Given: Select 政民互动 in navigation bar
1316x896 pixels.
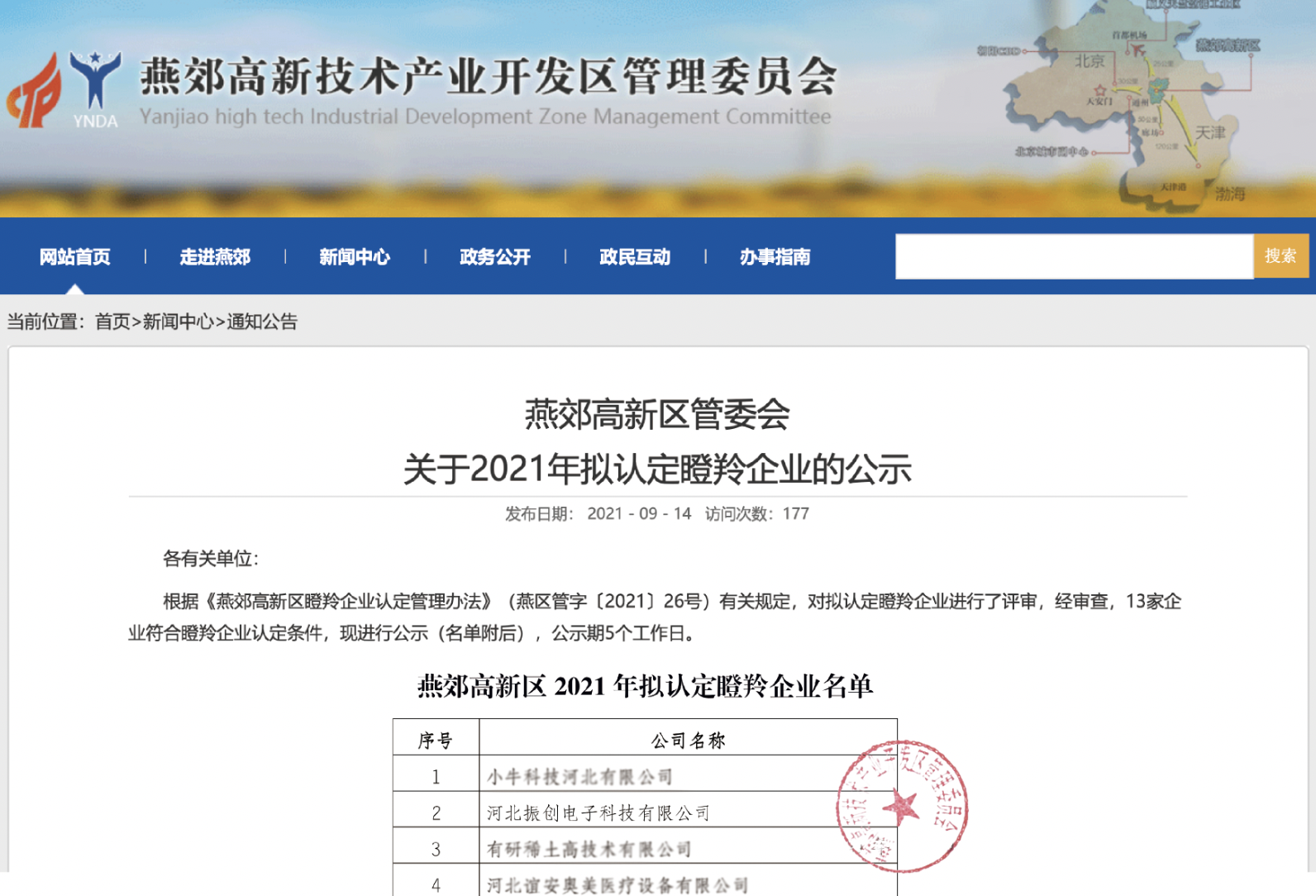Looking at the screenshot, I should click(x=635, y=257).
